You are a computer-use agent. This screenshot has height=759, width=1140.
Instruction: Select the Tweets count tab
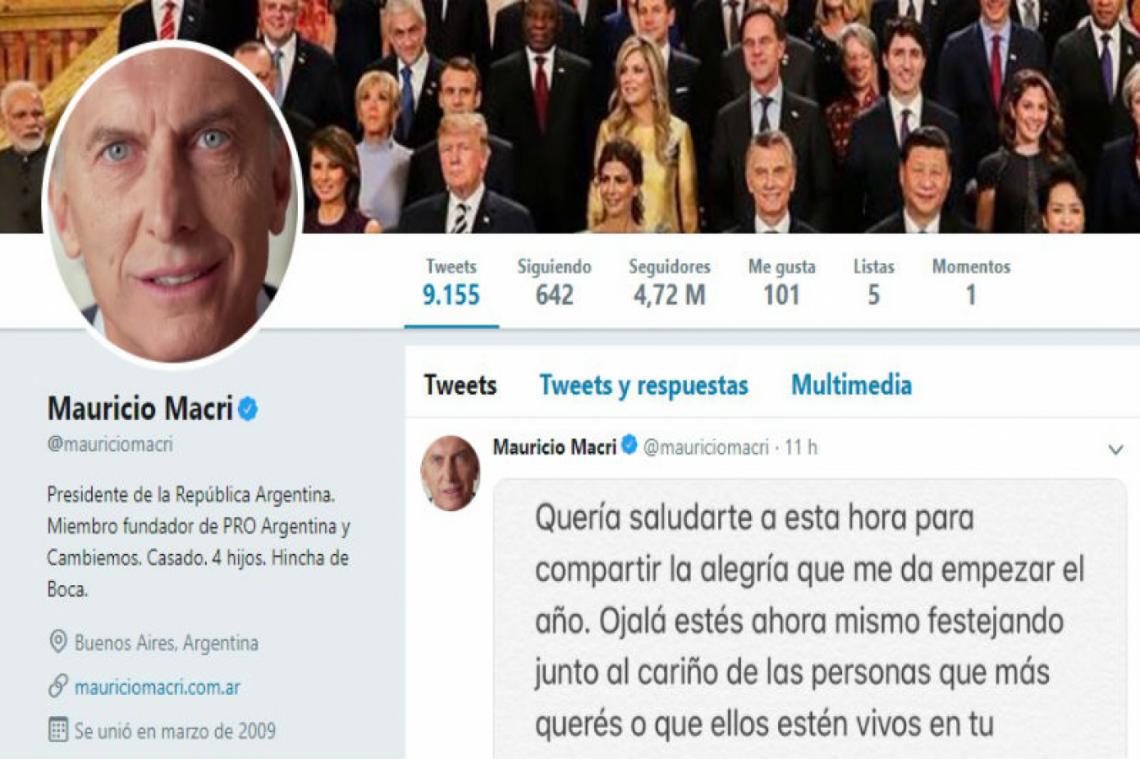click(x=451, y=282)
